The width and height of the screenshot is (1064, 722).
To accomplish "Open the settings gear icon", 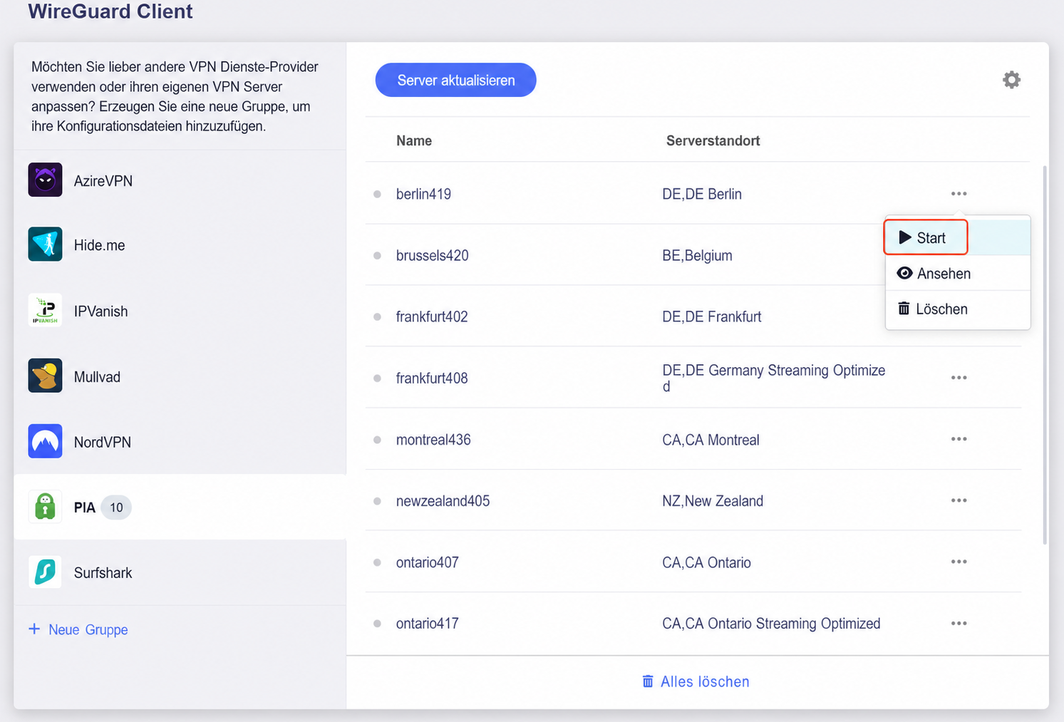I will coord(1011,80).
